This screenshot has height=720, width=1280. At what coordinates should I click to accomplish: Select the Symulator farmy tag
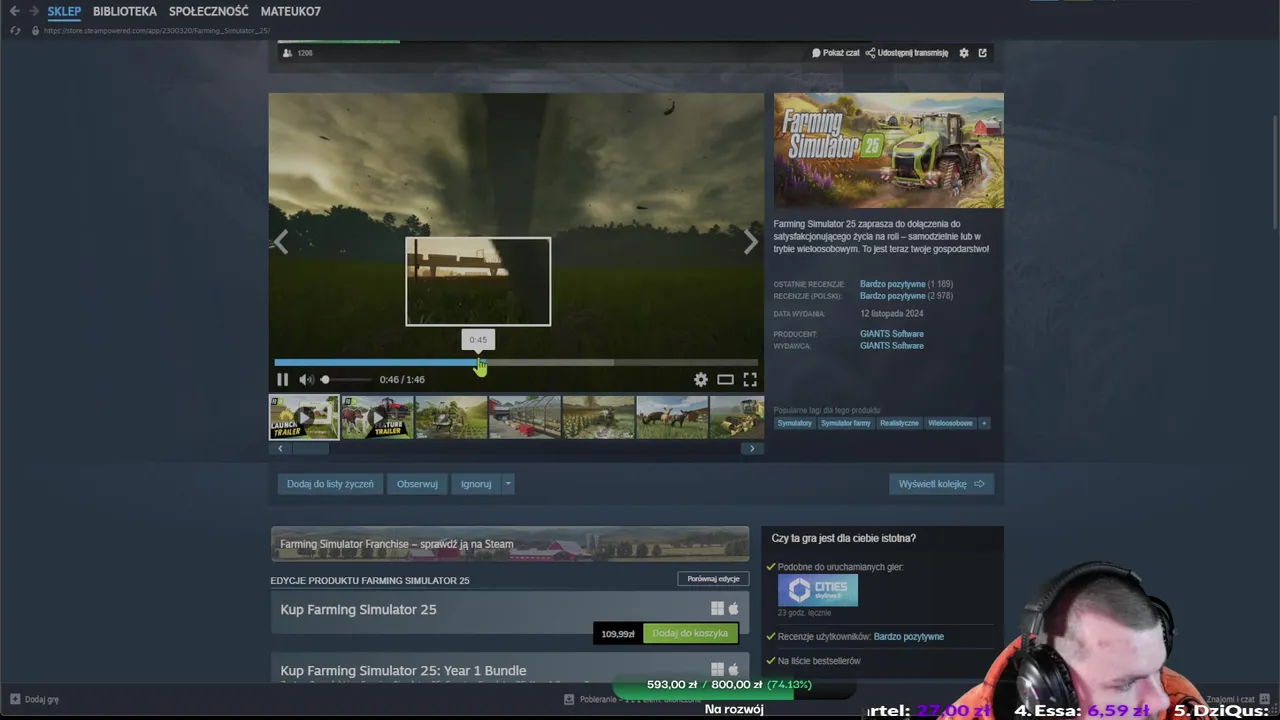coord(846,423)
